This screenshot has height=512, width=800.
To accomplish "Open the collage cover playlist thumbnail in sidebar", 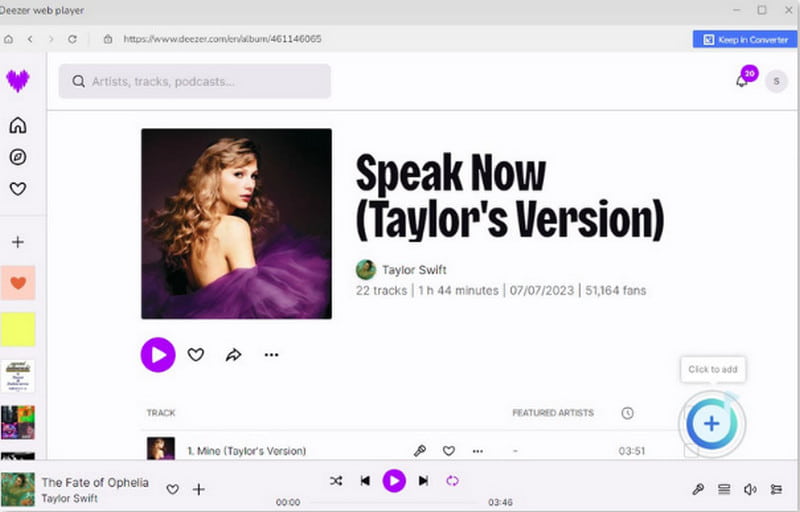I will click(18, 422).
